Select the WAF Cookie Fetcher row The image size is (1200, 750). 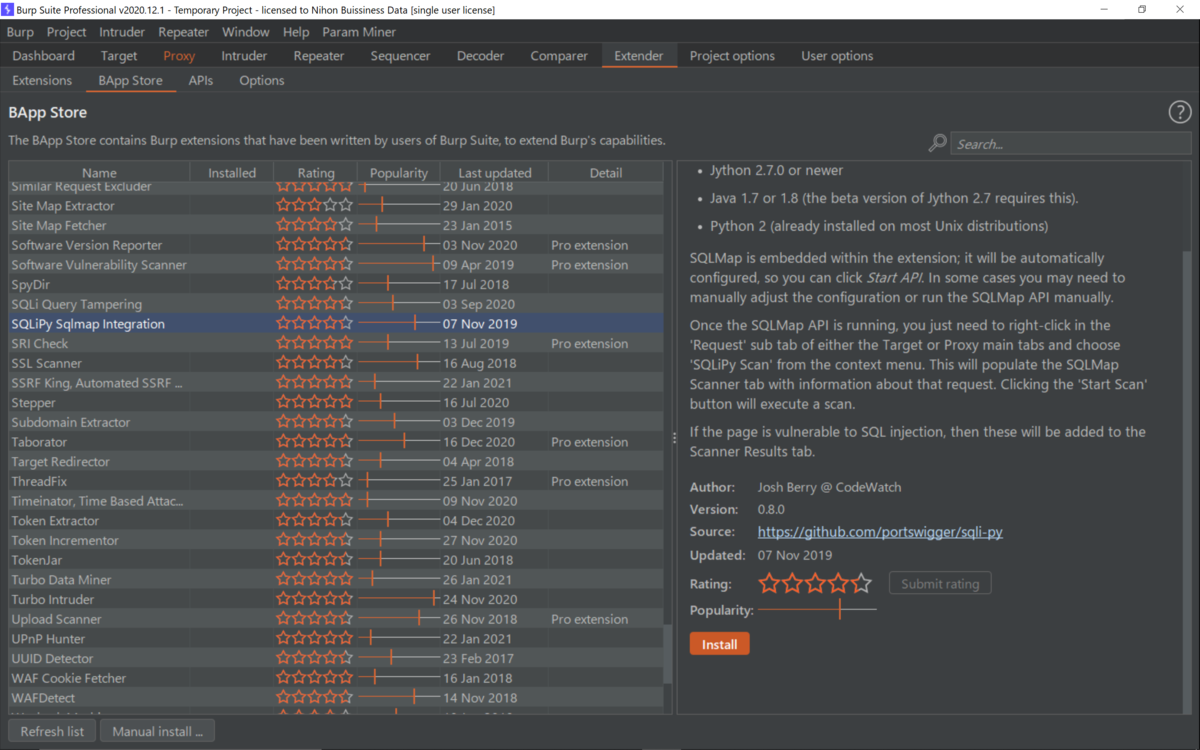[x=336, y=678]
